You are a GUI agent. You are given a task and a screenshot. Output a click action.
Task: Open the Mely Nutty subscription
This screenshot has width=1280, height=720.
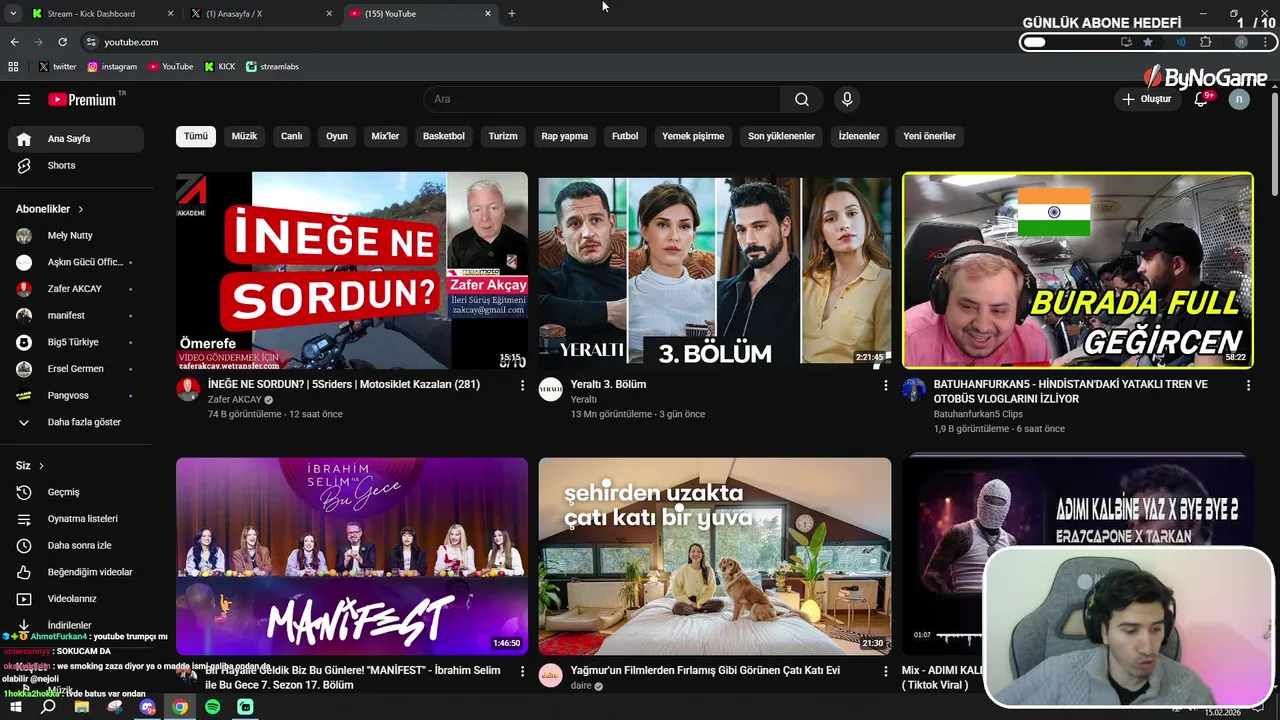click(x=76, y=235)
